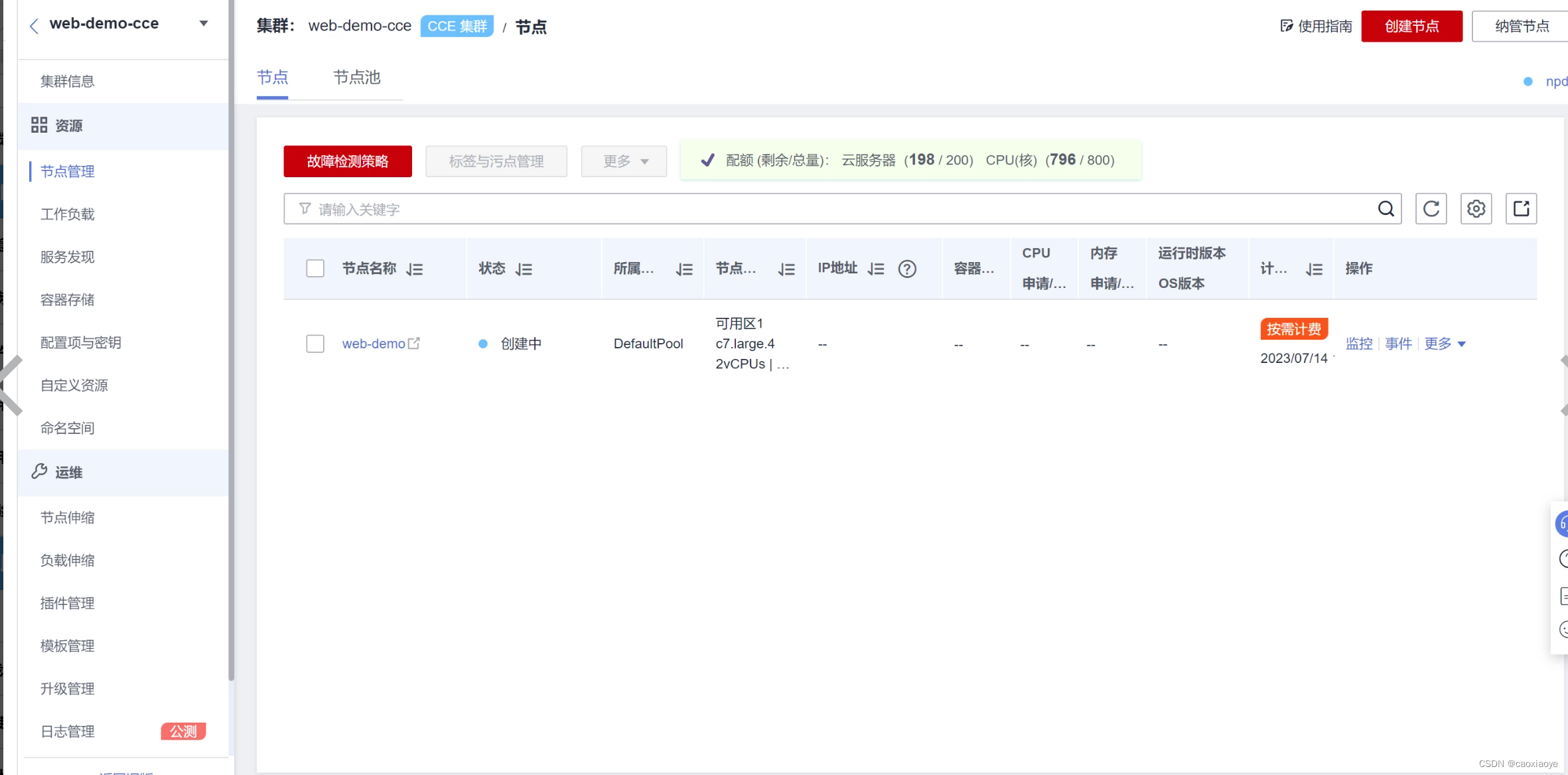Toggle the select-all nodes checkbox
Screen dimensions: 1568x775
pyautogui.click(x=315, y=269)
